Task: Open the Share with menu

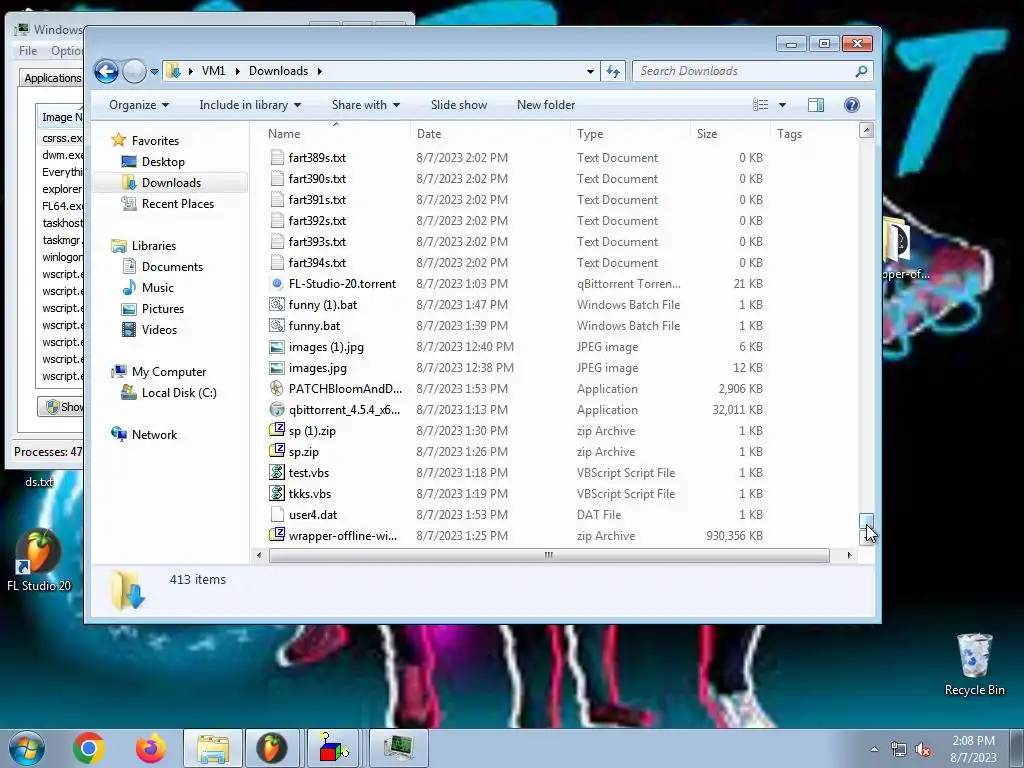Action: (x=366, y=105)
